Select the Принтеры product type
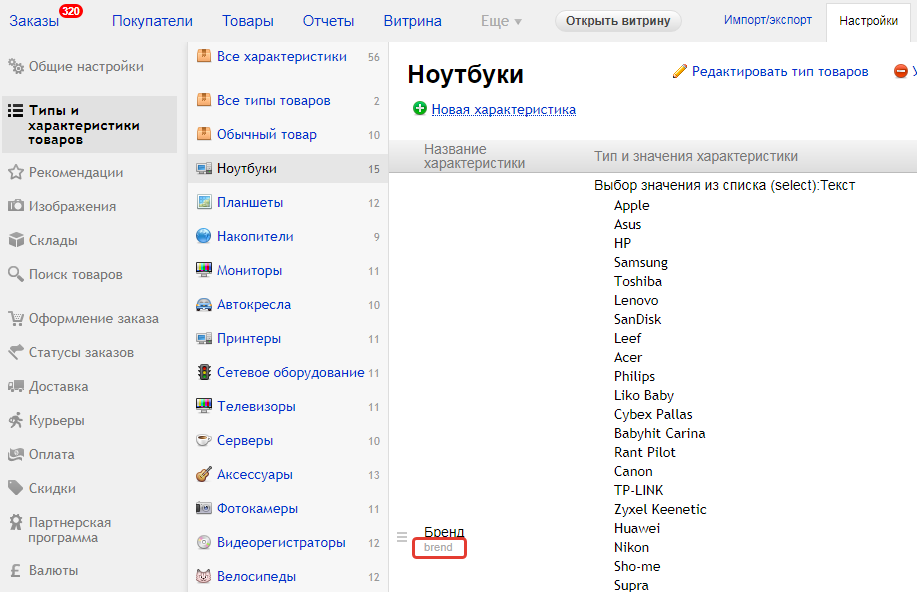 point(249,338)
